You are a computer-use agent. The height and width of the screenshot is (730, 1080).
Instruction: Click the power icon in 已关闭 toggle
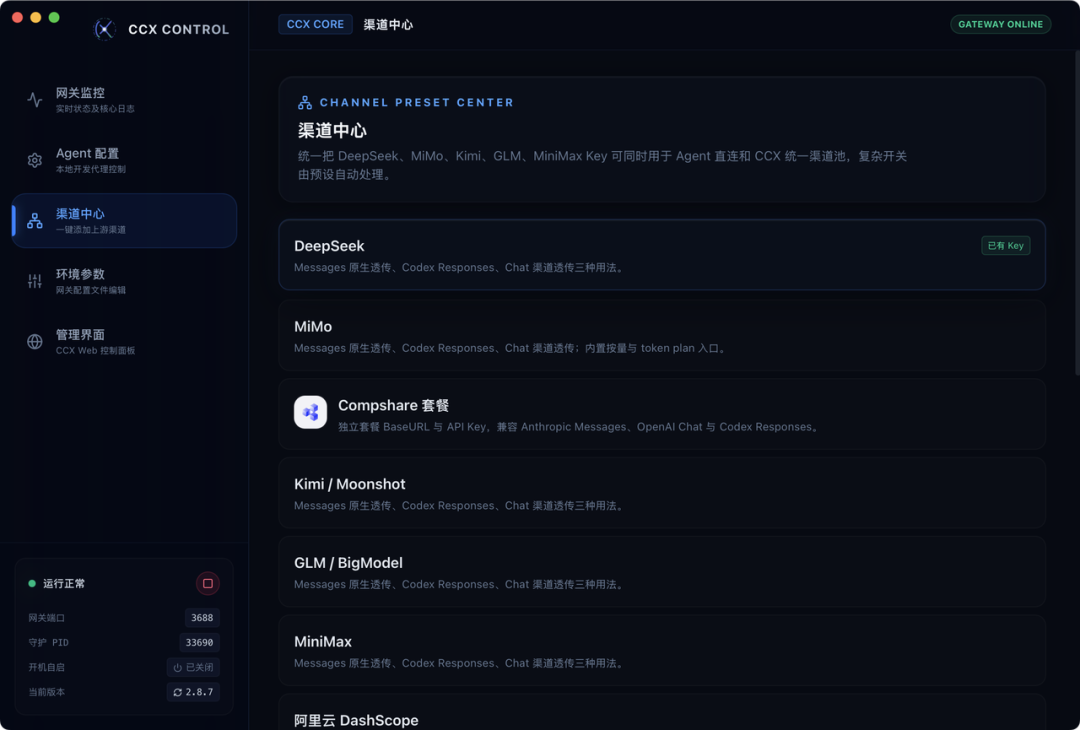click(x=178, y=667)
